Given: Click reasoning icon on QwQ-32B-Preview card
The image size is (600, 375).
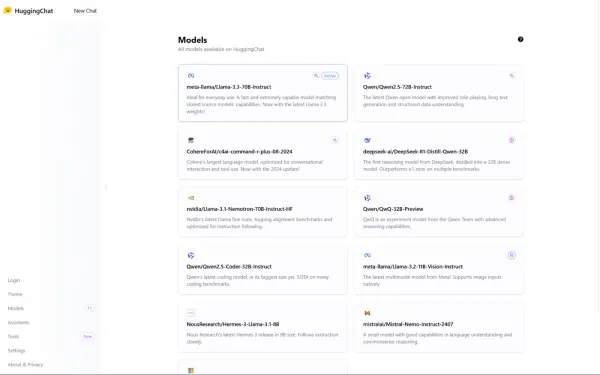Looking at the screenshot, I should [512, 198].
